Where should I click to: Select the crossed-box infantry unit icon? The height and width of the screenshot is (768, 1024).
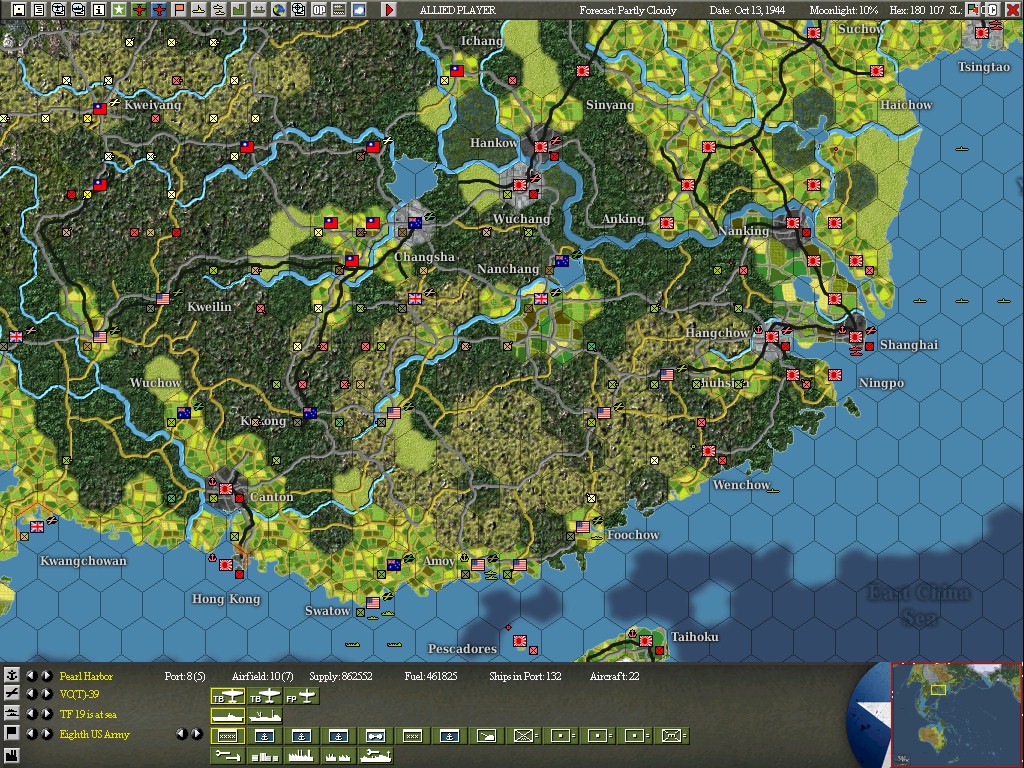(x=523, y=735)
